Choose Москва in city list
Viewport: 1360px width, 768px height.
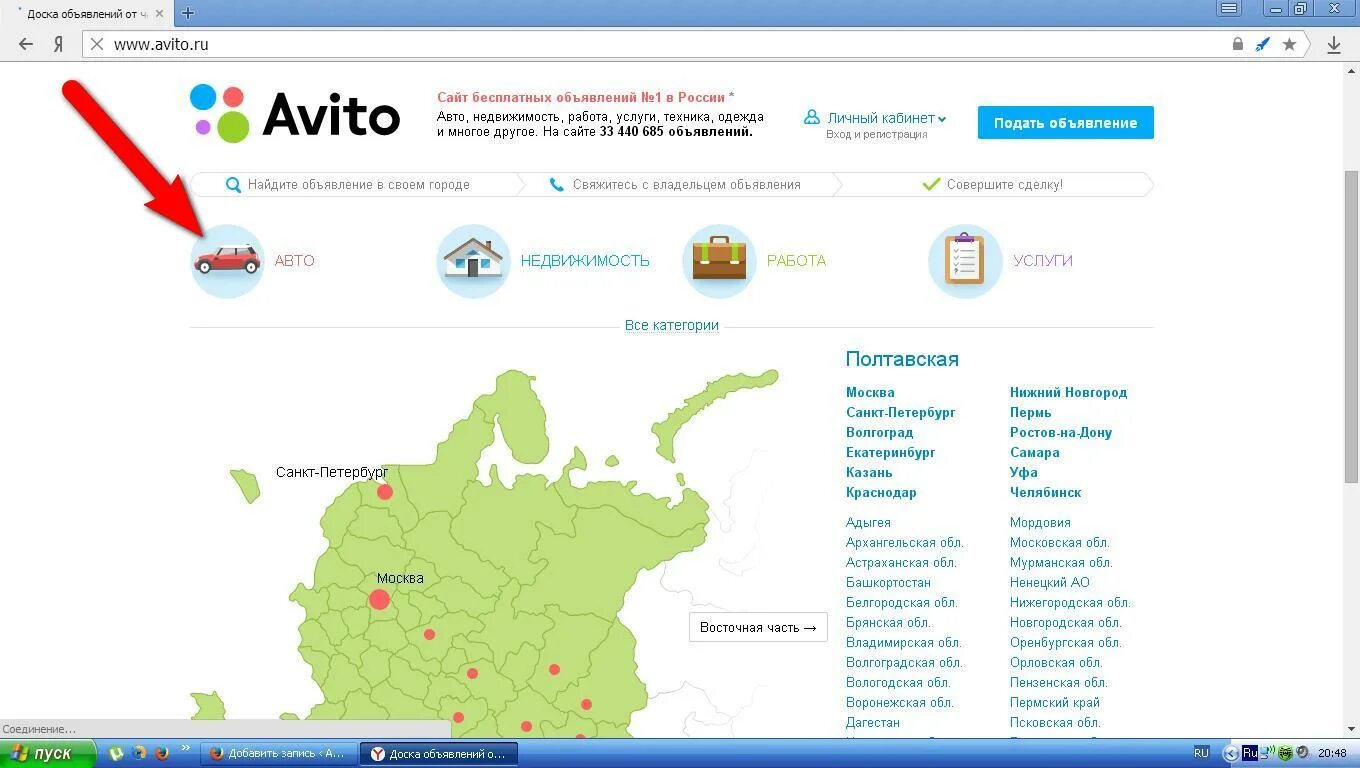(870, 393)
